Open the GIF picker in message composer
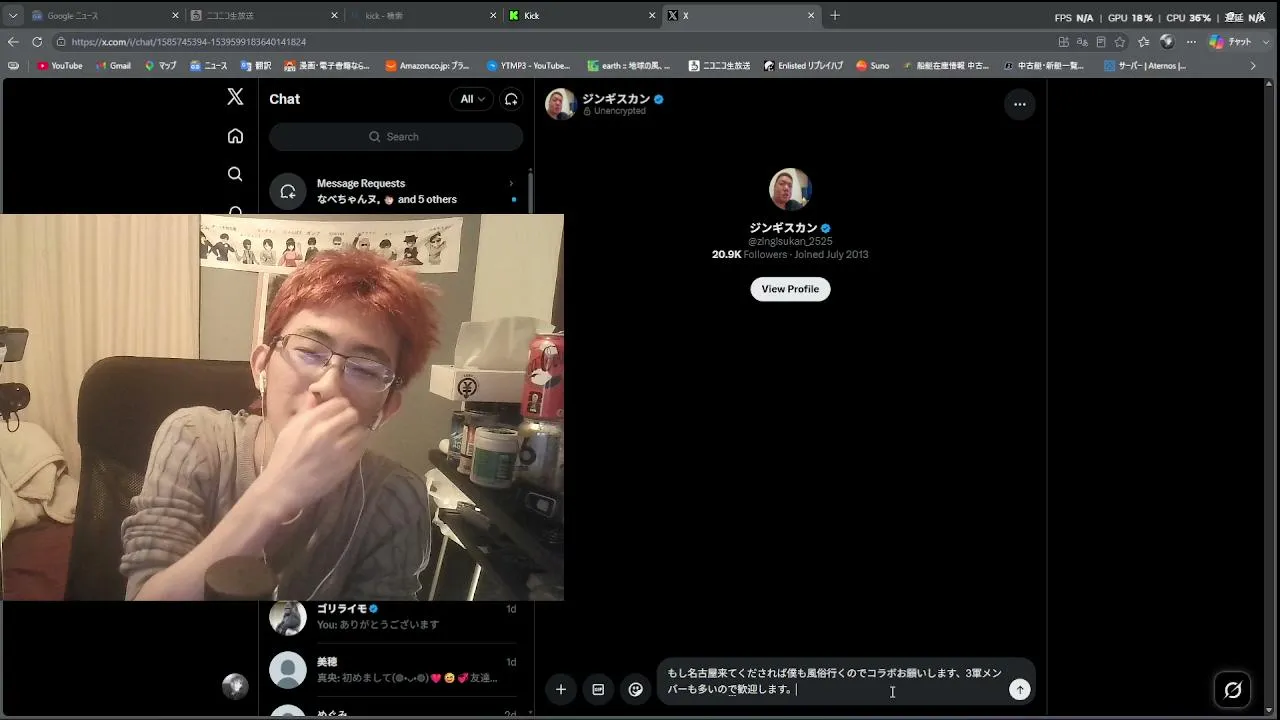Viewport: 1280px width, 720px height. coord(598,689)
